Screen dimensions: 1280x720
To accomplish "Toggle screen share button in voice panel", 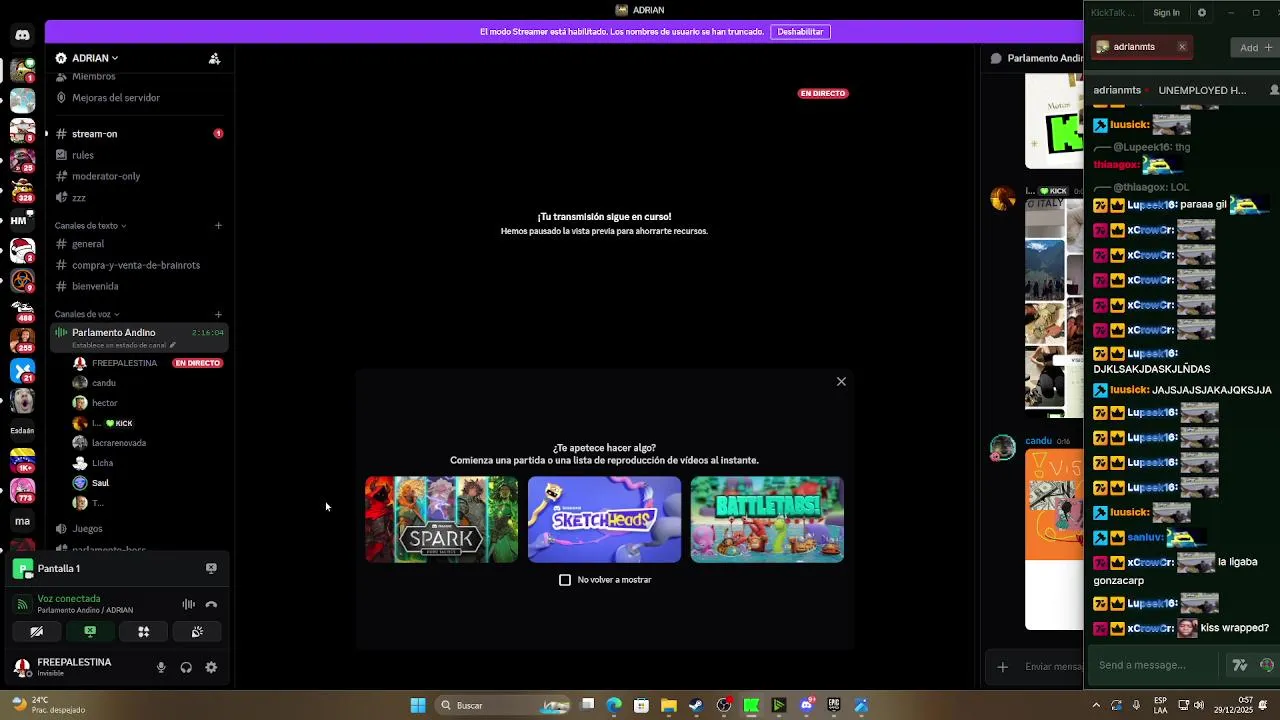I will coord(90,632).
